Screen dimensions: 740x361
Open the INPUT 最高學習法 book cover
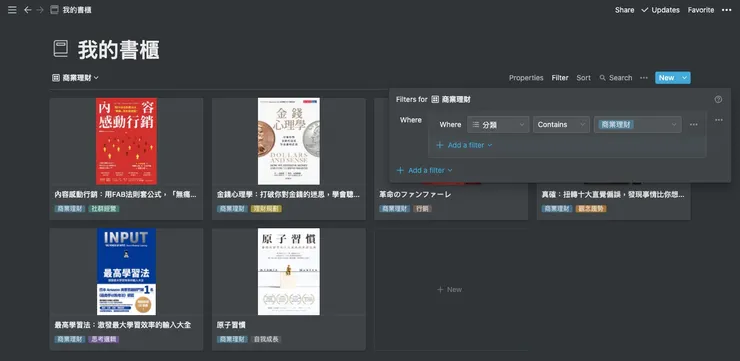126,272
